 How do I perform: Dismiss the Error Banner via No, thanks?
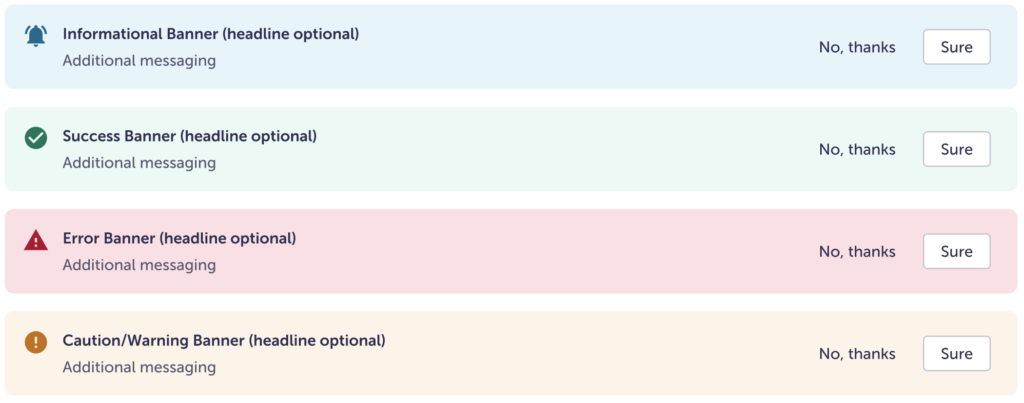857,251
